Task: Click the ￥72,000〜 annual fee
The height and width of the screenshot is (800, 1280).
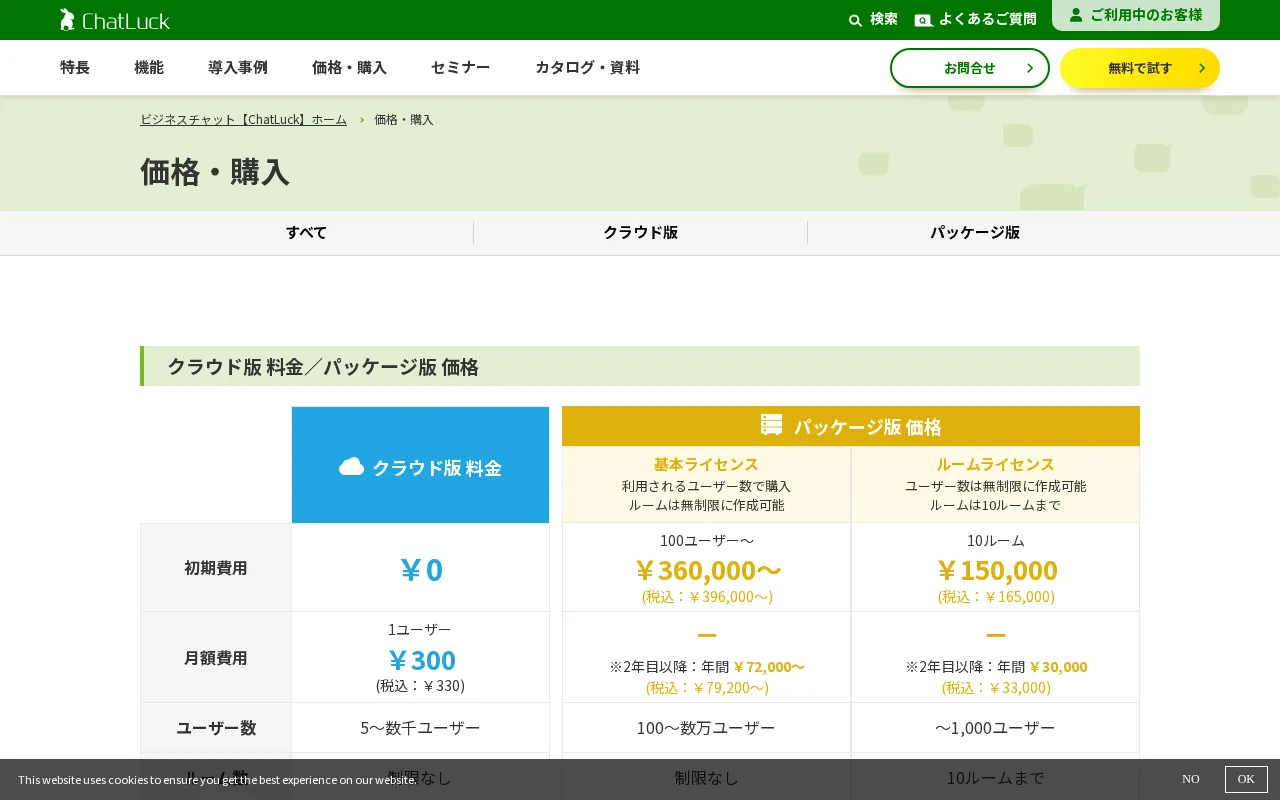Action: (x=769, y=667)
